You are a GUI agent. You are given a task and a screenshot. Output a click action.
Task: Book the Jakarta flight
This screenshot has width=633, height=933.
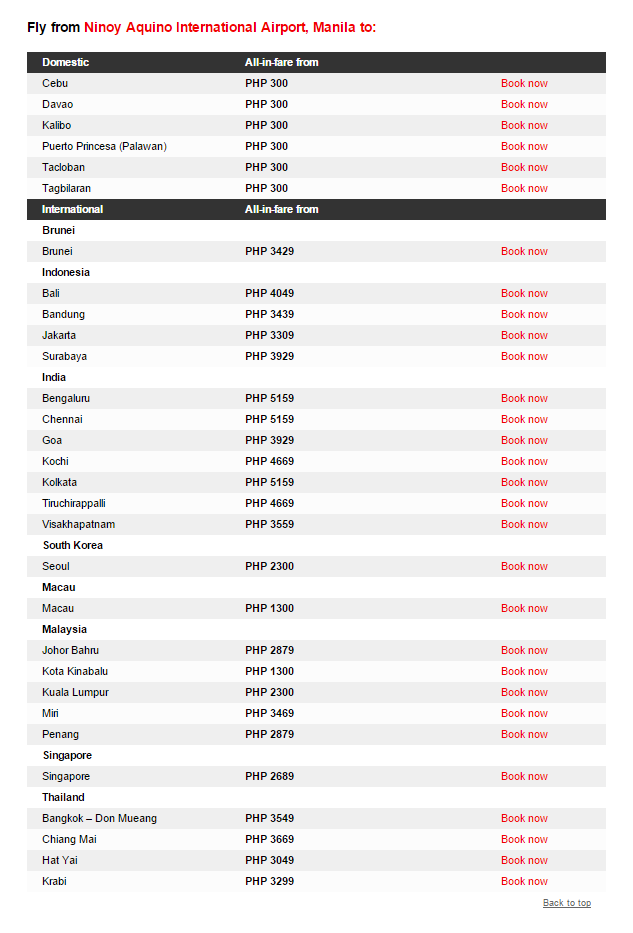524,336
